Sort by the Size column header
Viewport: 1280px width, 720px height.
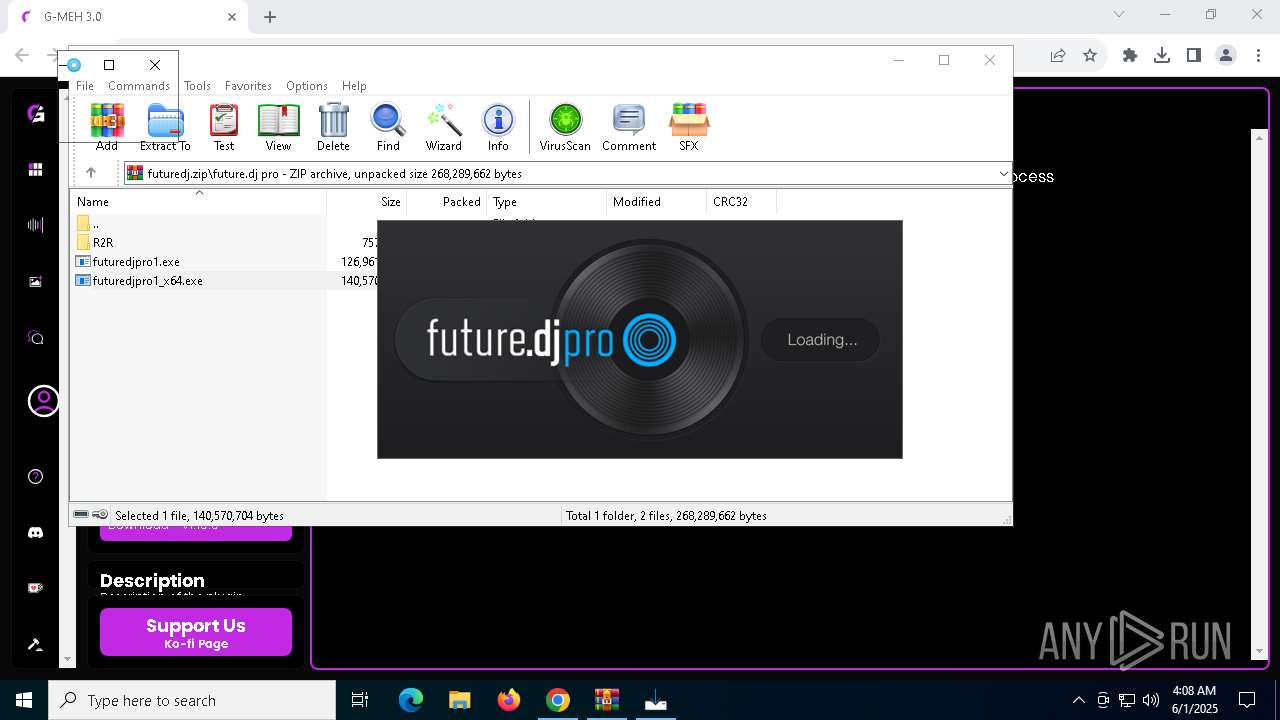click(366, 202)
